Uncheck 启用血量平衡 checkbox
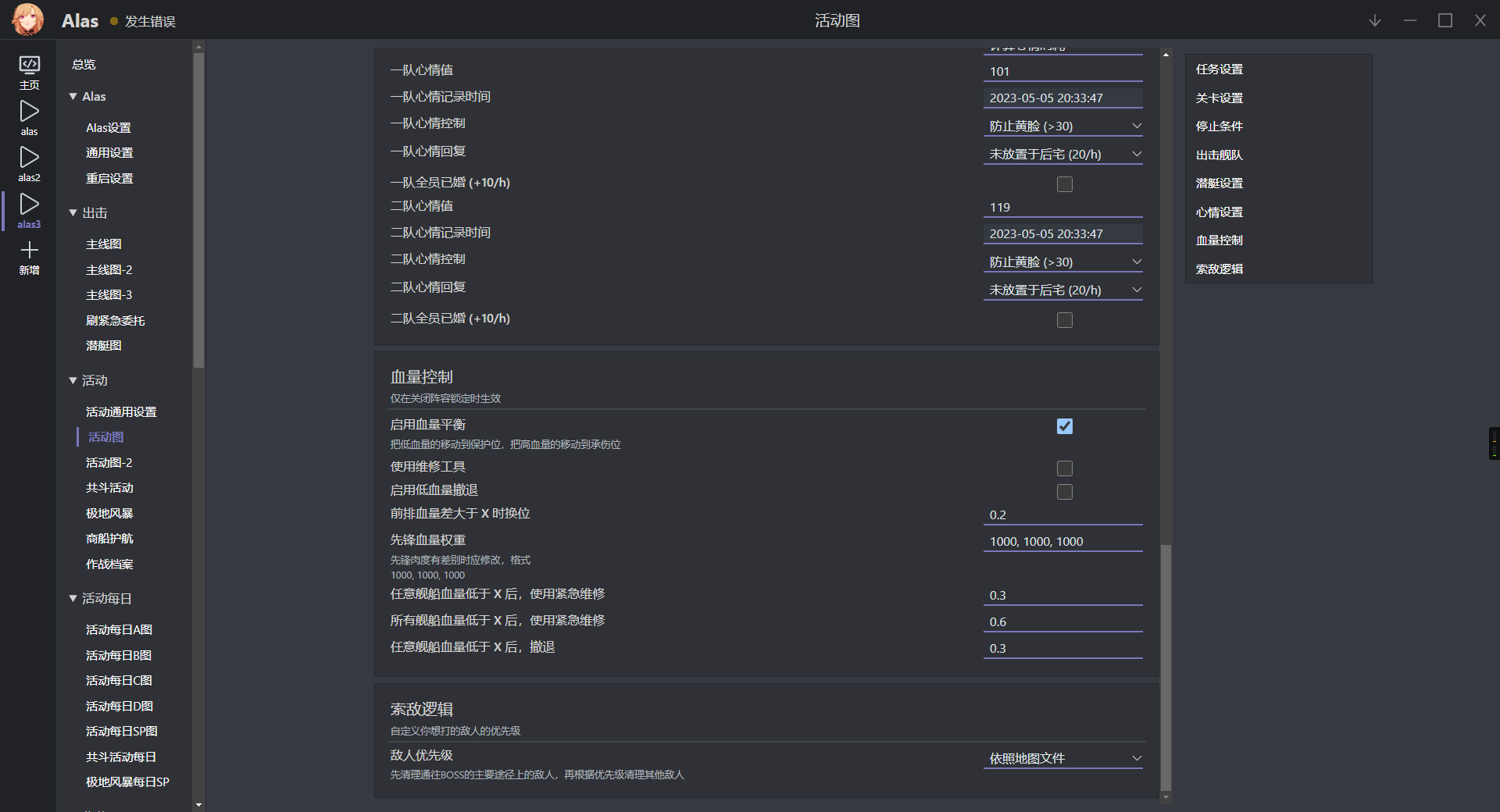 tap(1065, 426)
